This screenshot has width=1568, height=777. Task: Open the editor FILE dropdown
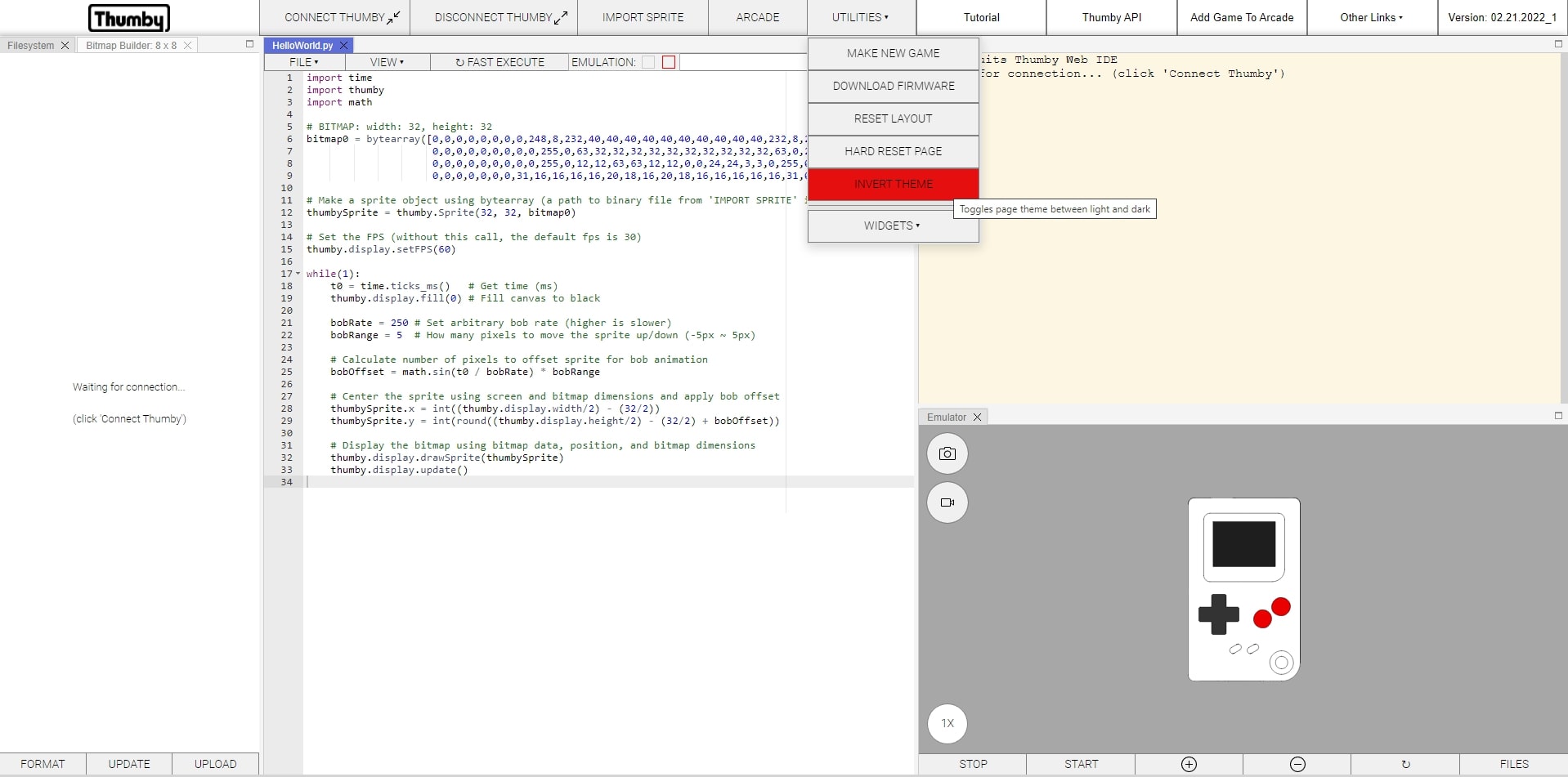pyautogui.click(x=304, y=62)
